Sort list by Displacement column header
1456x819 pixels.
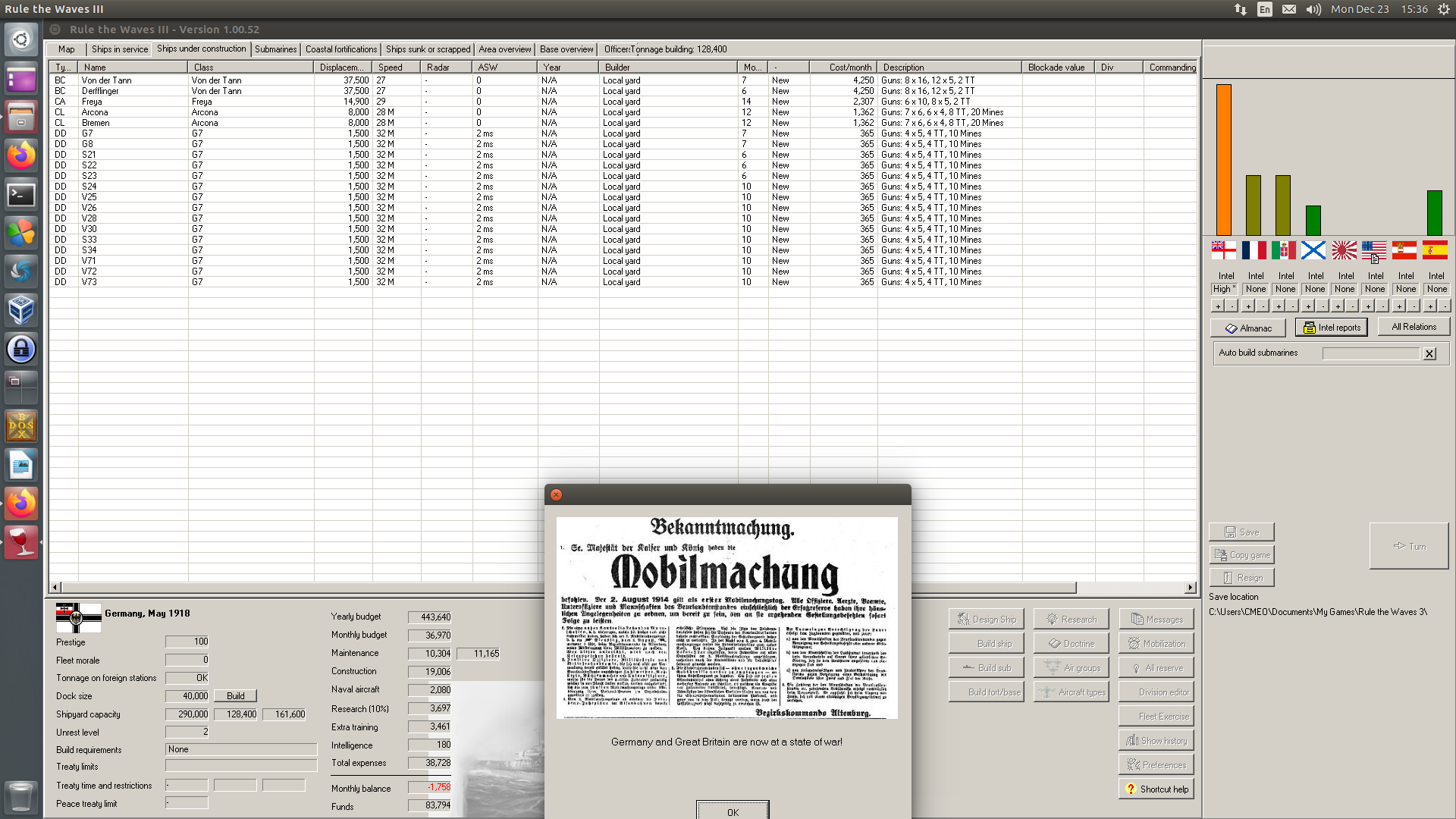point(341,67)
